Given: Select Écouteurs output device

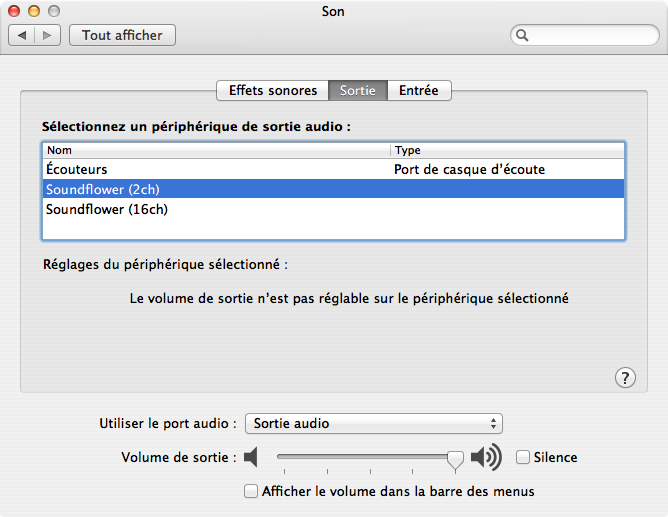Looking at the screenshot, I should [334, 169].
